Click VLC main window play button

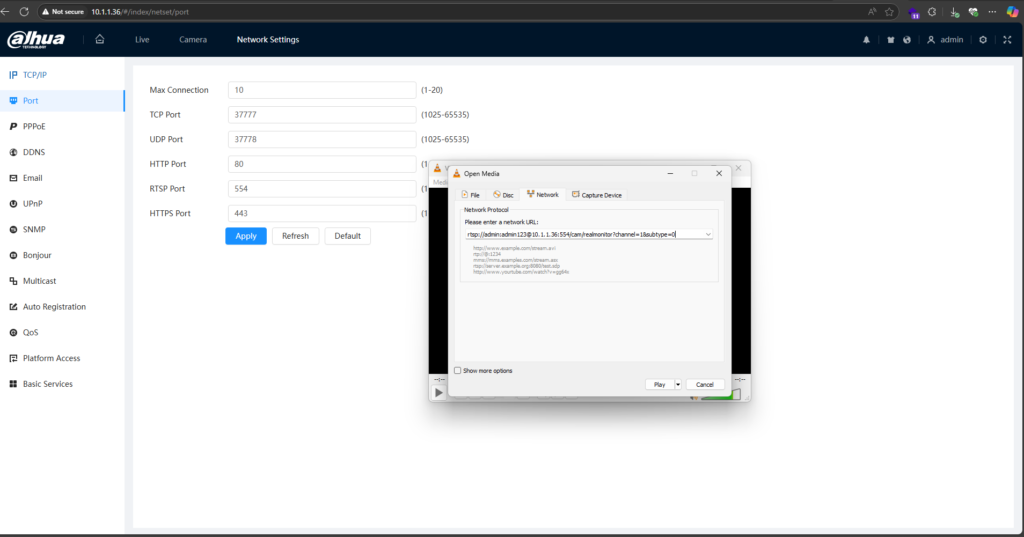click(x=439, y=393)
